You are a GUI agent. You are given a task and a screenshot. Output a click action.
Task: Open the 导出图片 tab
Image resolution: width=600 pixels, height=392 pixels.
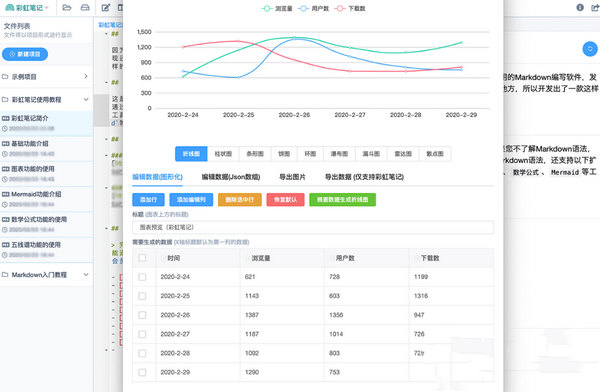(293, 177)
